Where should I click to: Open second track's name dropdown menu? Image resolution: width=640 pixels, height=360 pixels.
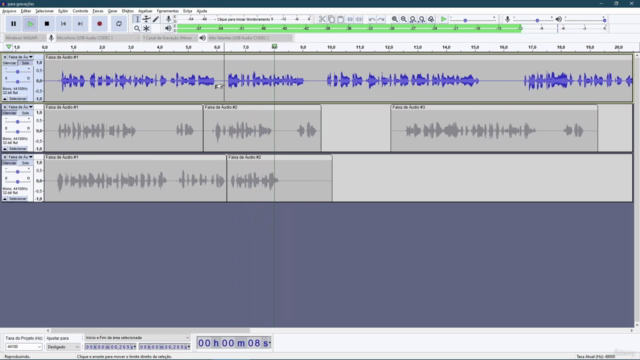(x=20, y=107)
